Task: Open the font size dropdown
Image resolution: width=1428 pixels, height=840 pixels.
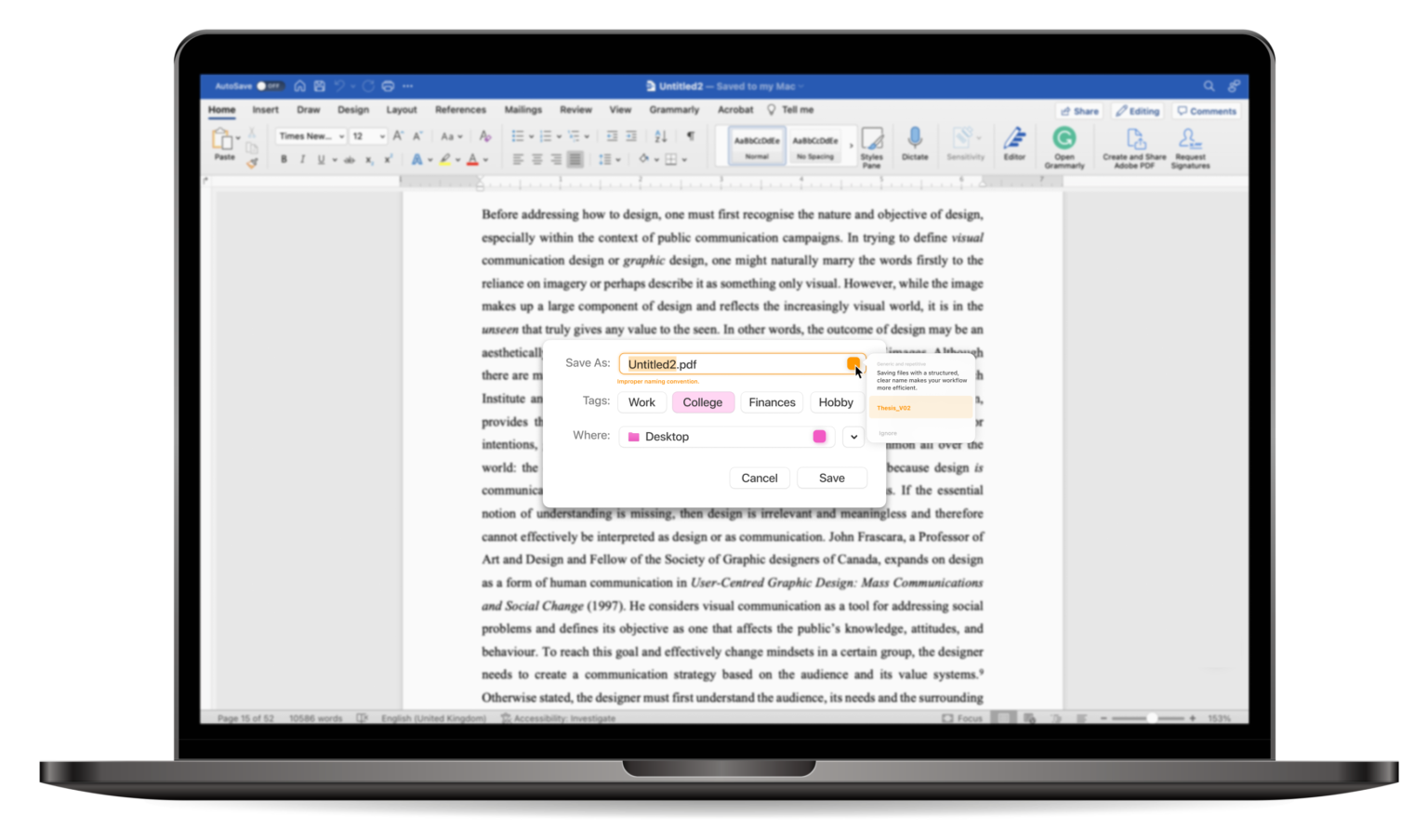Action: pyautogui.click(x=368, y=137)
